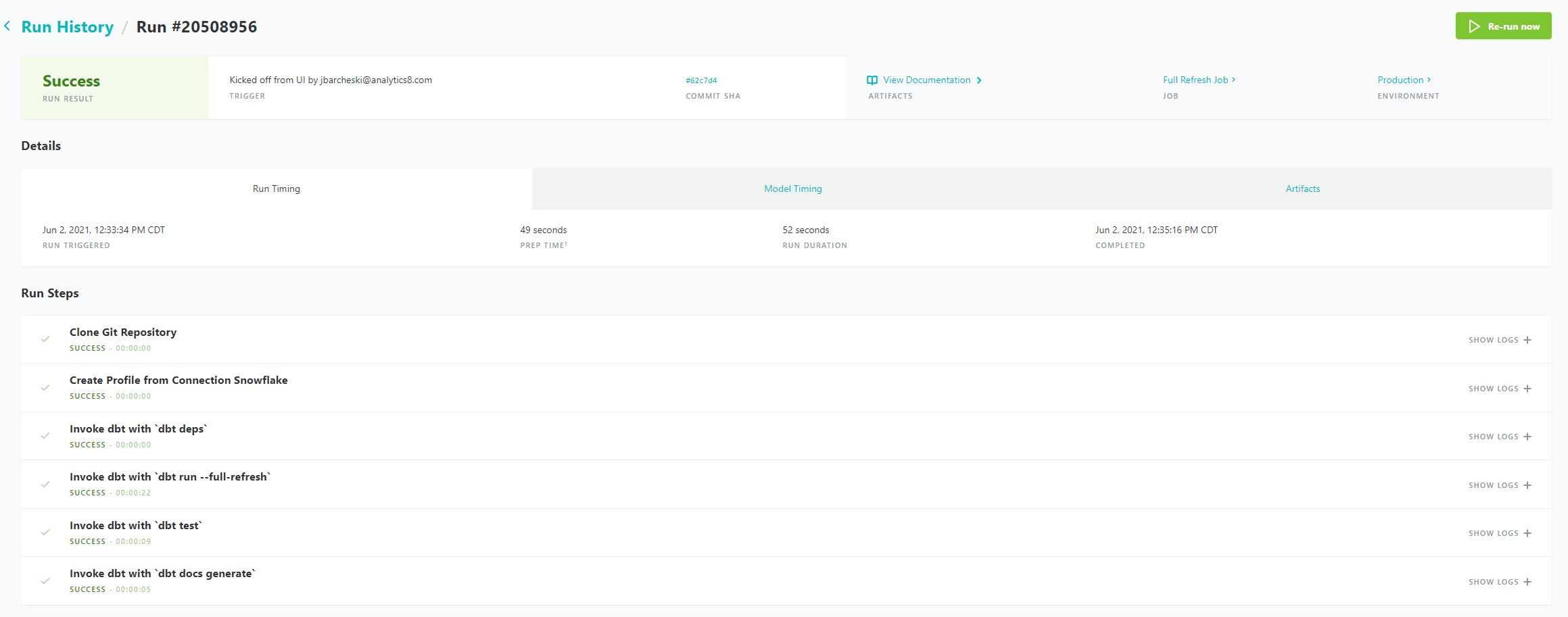This screenshot has height=617, width=1568.
Task: Click the commit SHA #62c7d4 link
Action: point(701,80)
